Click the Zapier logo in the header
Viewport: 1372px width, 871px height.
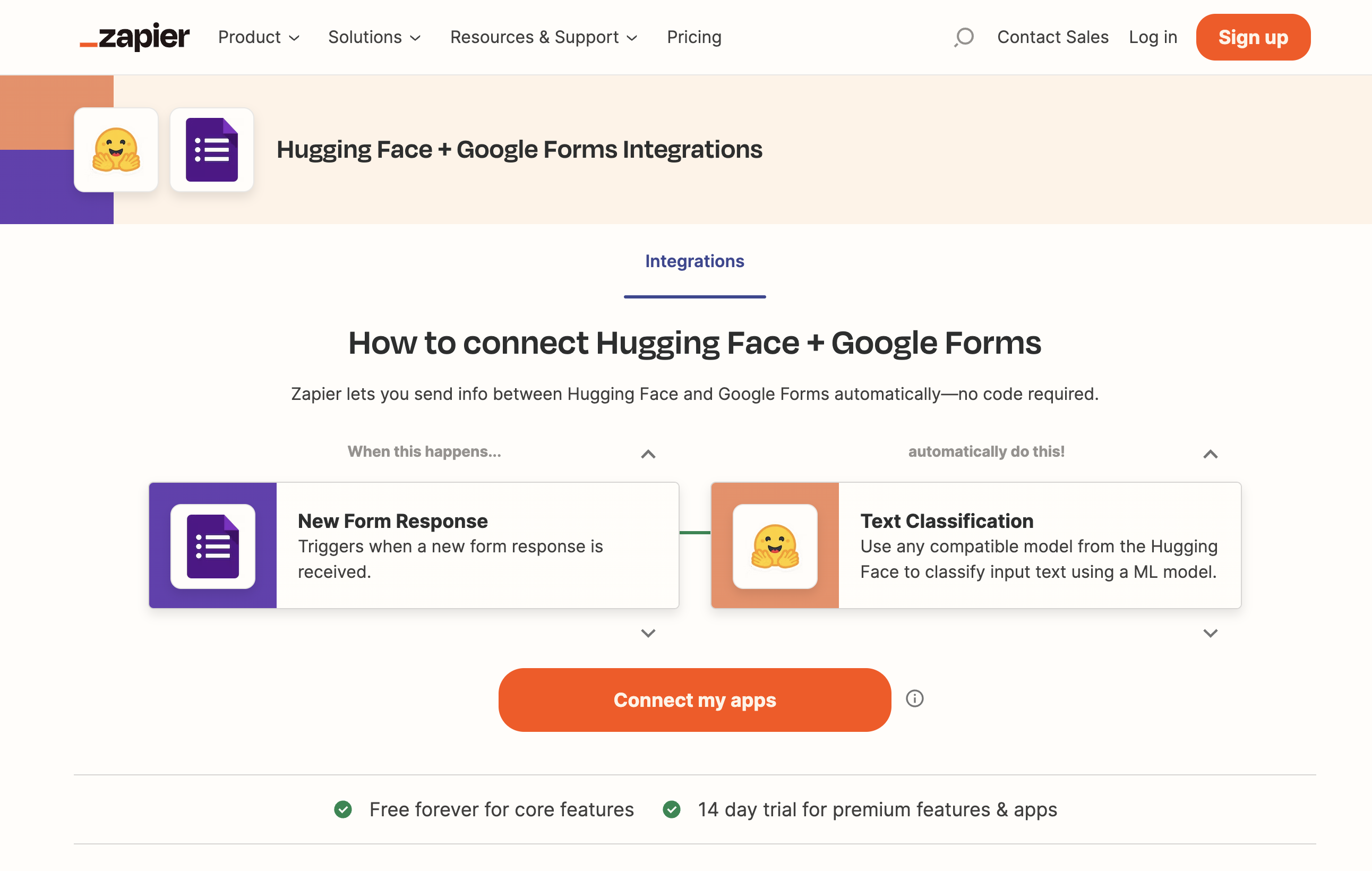pos(134,37)
